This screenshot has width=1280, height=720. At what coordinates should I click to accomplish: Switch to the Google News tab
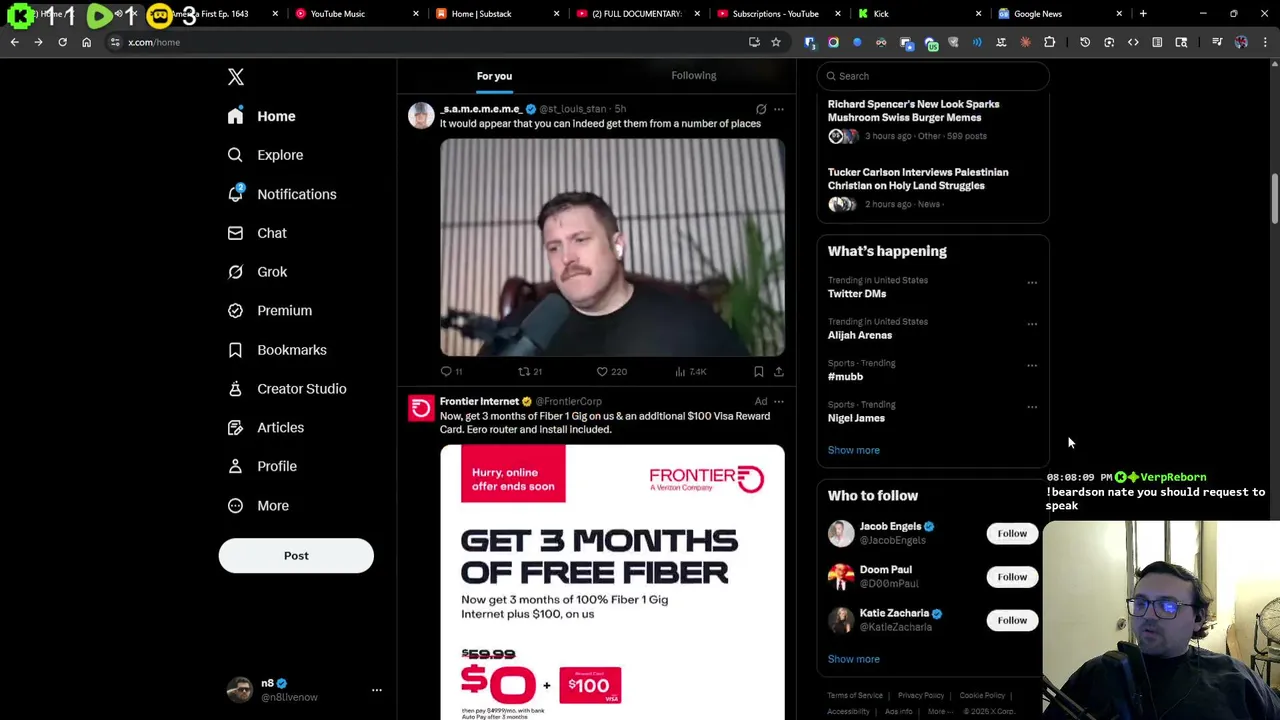click(1060, 14)
